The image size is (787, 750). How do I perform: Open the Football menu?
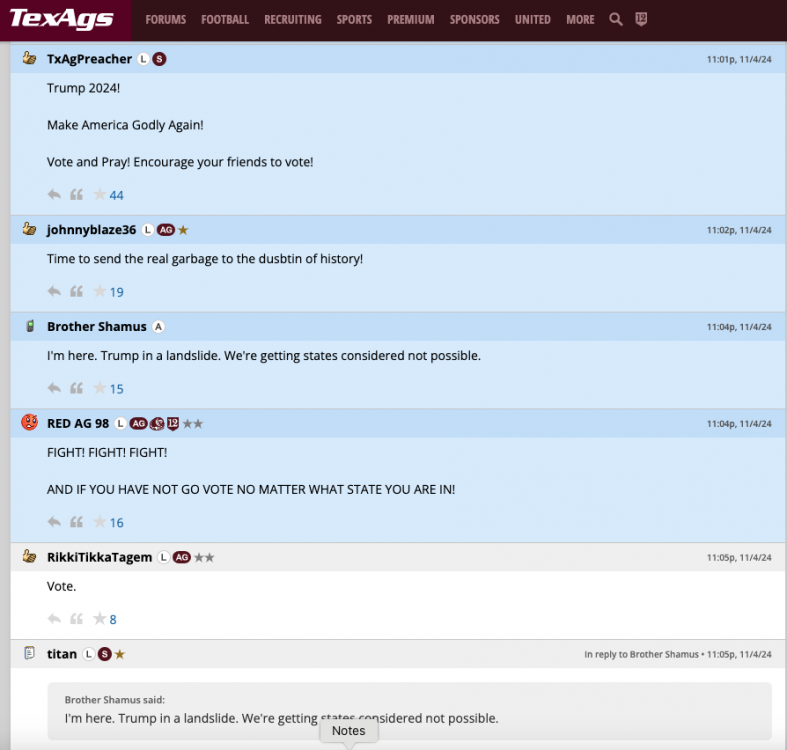(225, 20)
